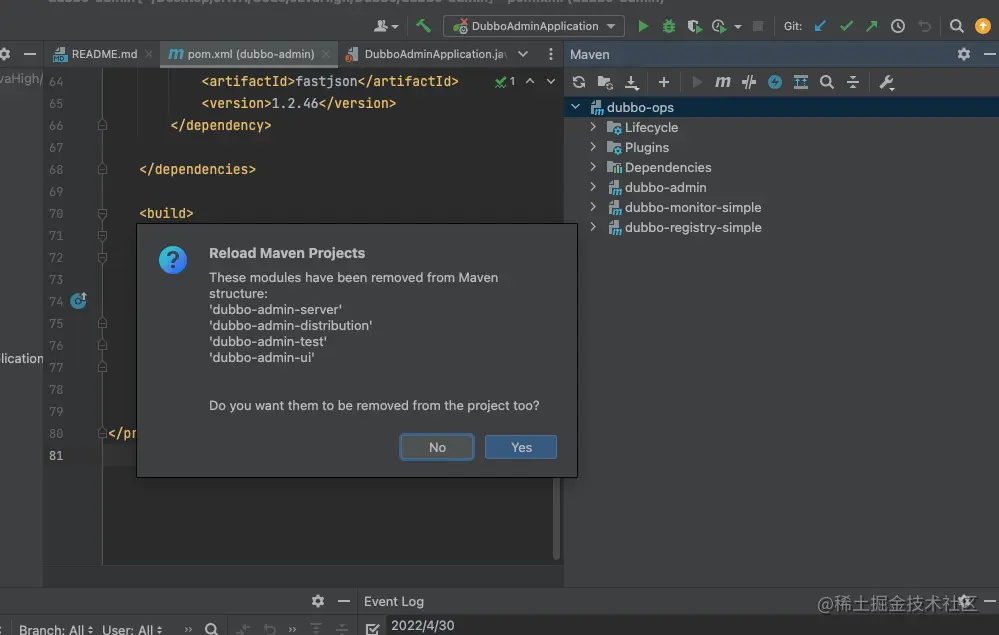Expand the Plugins node
Screen dimensions: 999x635
pos(593,146)
